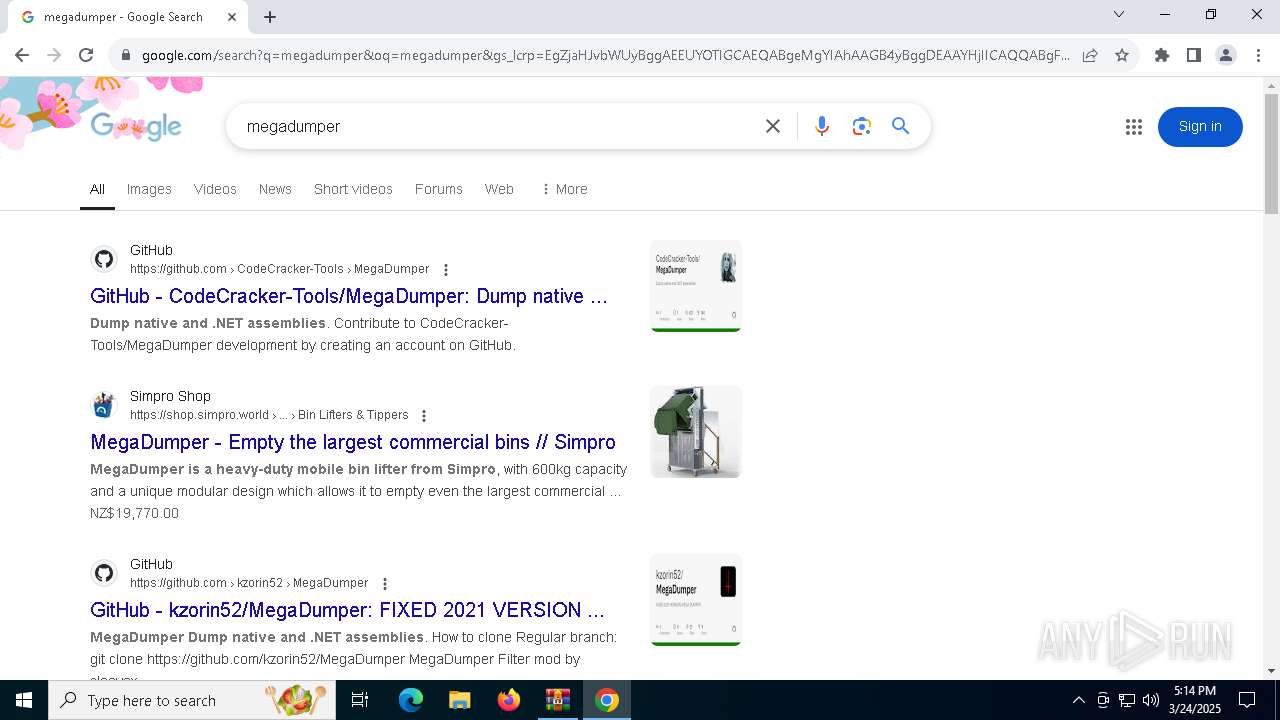Reload the page with refresh icon
This screenshot has height=720, width=1280.
tap(86, 55)
